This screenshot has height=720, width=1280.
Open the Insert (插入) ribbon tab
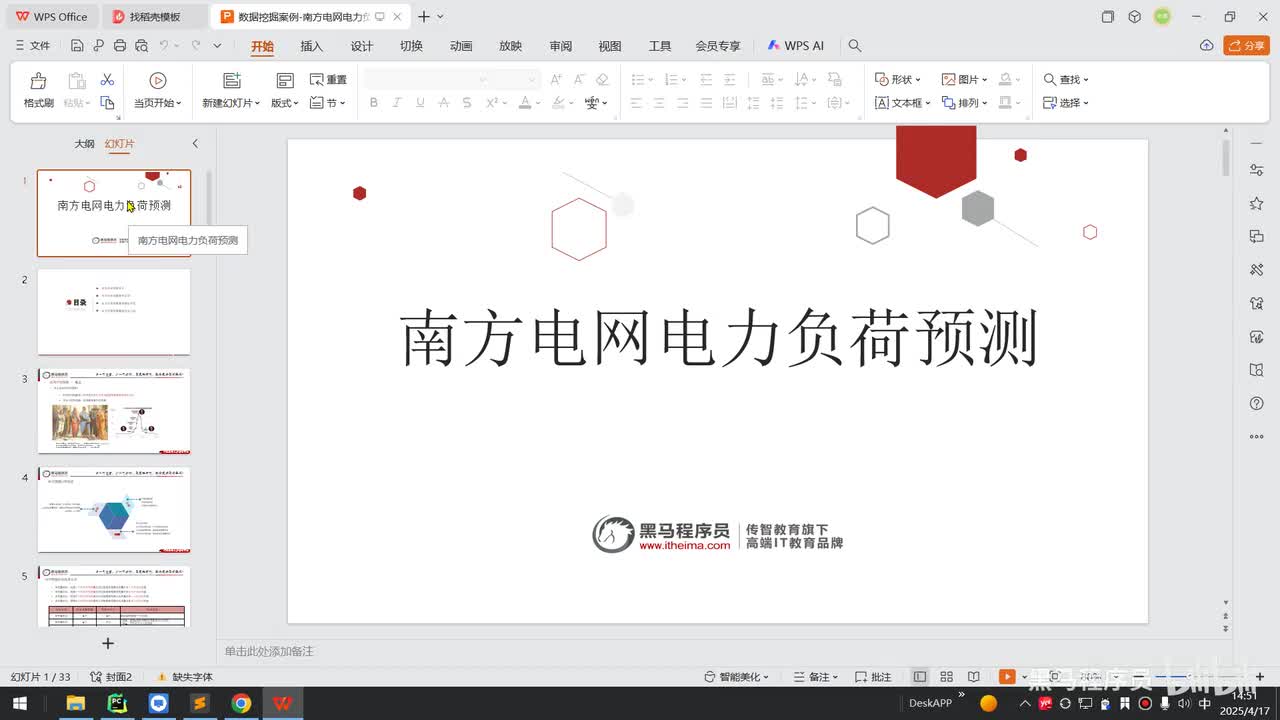(x=312, y=46)
